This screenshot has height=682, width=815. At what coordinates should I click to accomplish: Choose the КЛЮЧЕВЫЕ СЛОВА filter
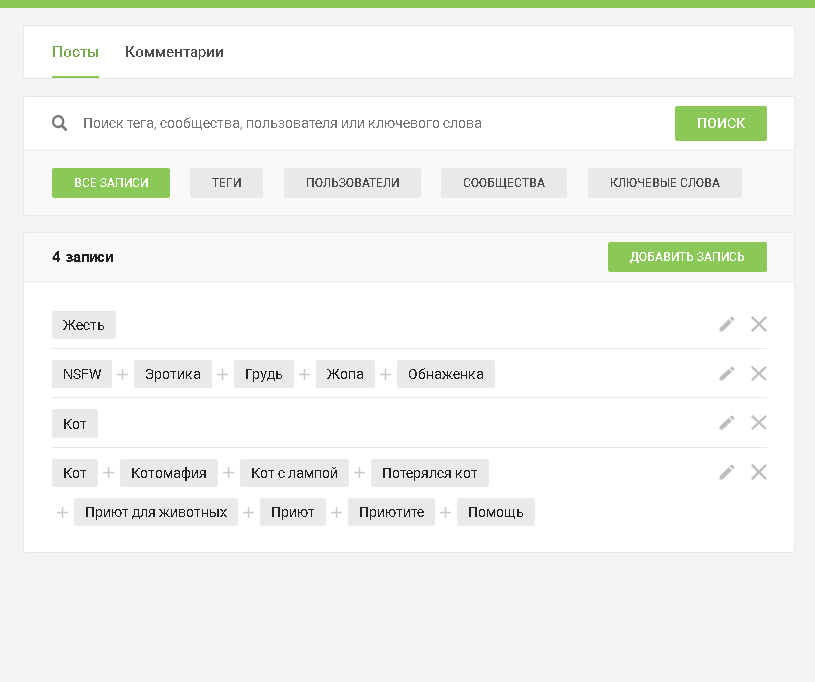665,183
